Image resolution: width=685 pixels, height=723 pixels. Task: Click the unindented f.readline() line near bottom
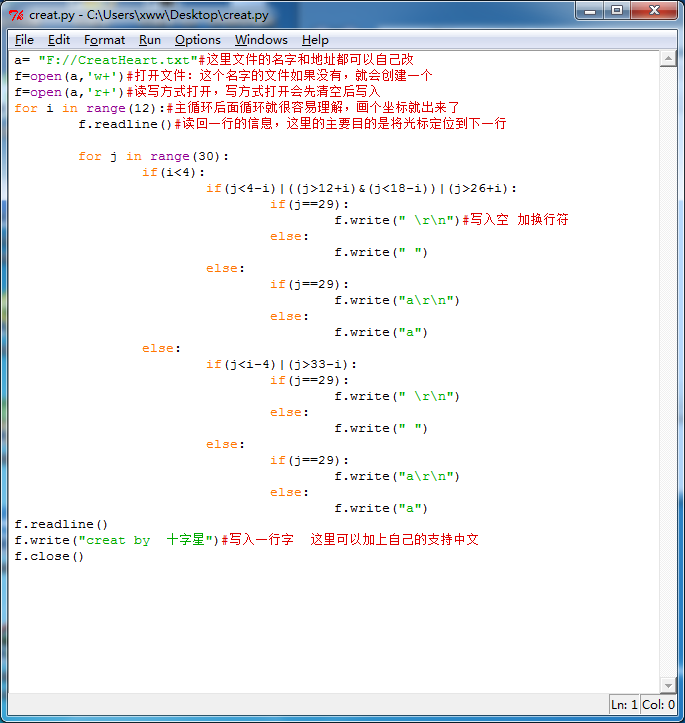[x=61, y=524]
